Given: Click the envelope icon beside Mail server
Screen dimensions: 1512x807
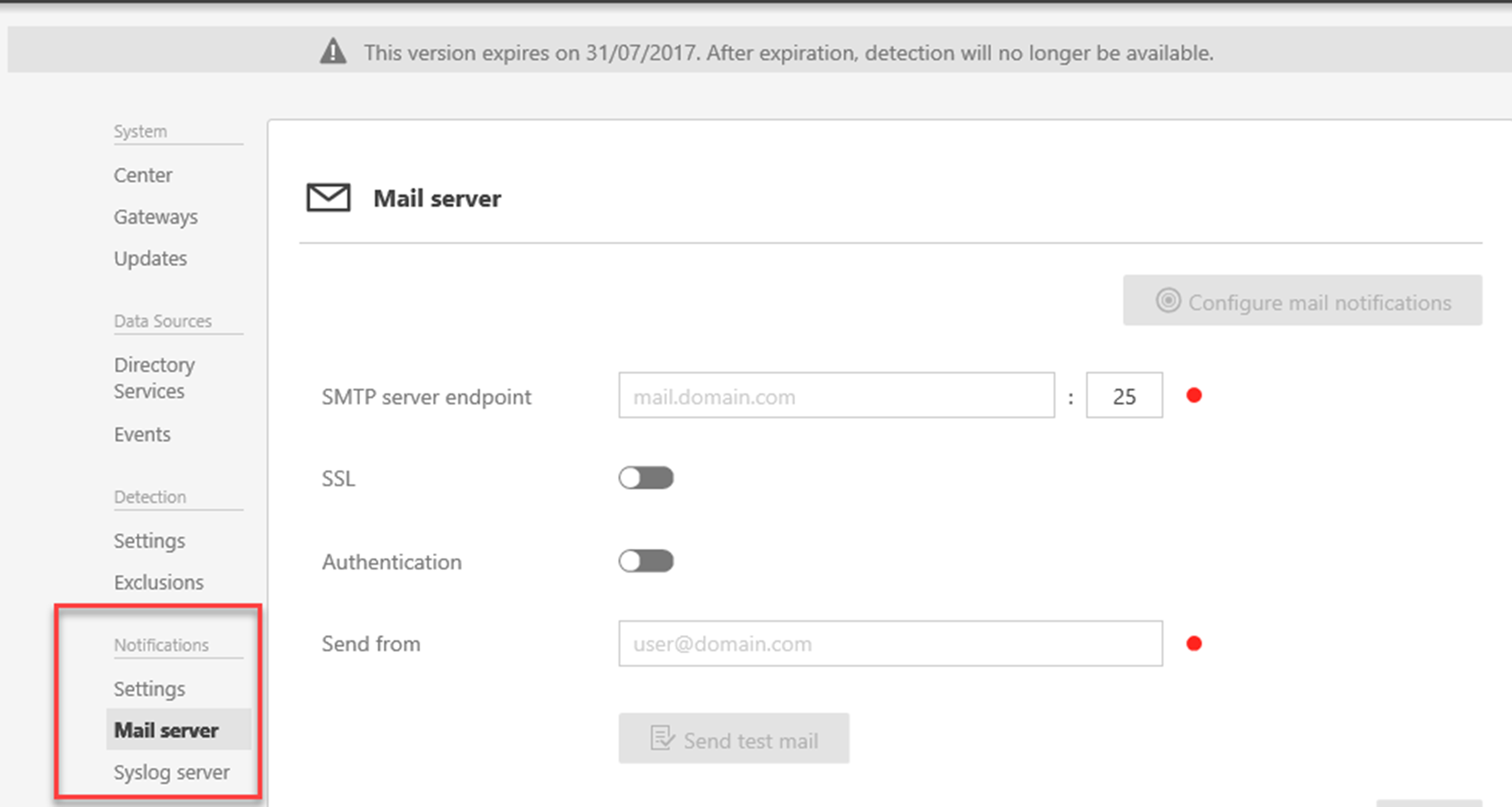Looking at the screenshot, I should (328, 198).
